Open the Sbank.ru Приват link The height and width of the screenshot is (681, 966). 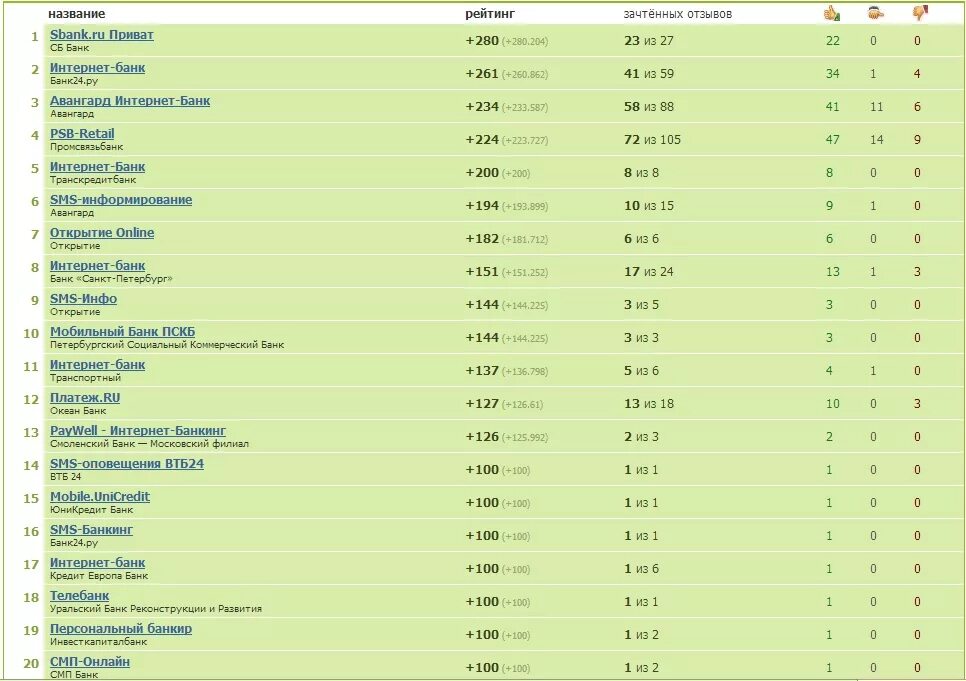click(102, 35)
